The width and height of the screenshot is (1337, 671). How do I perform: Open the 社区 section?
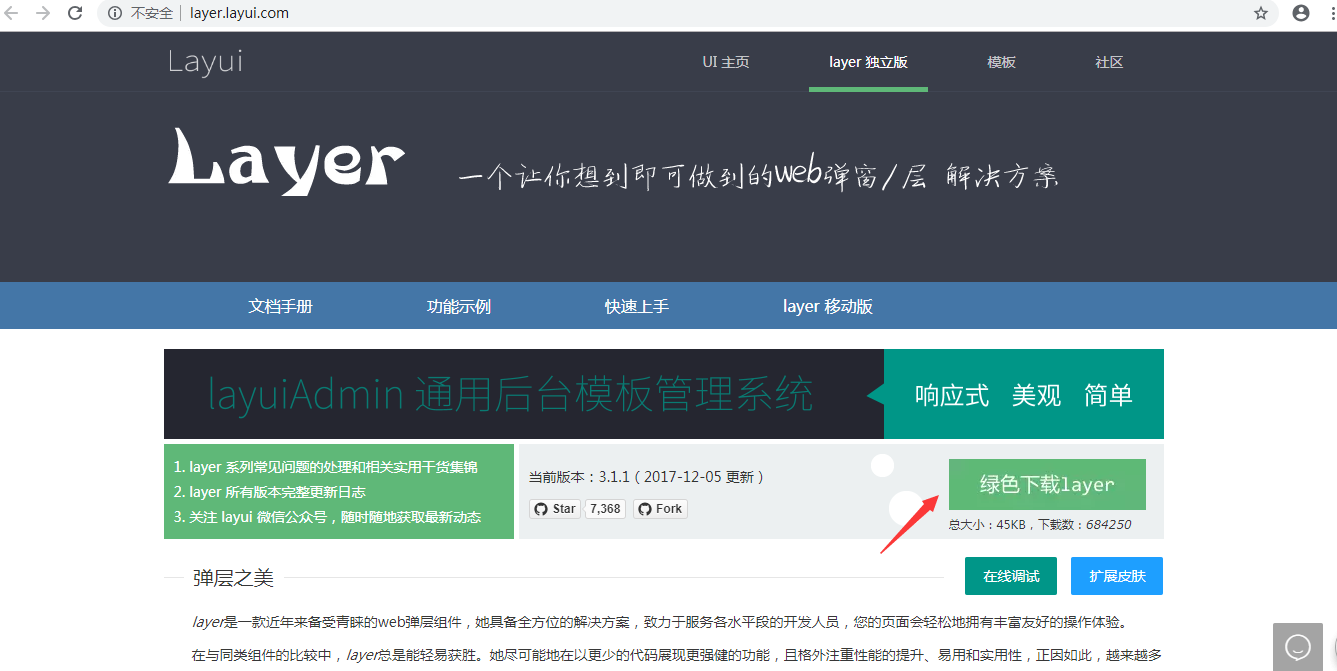click(x=1108, y=61)
